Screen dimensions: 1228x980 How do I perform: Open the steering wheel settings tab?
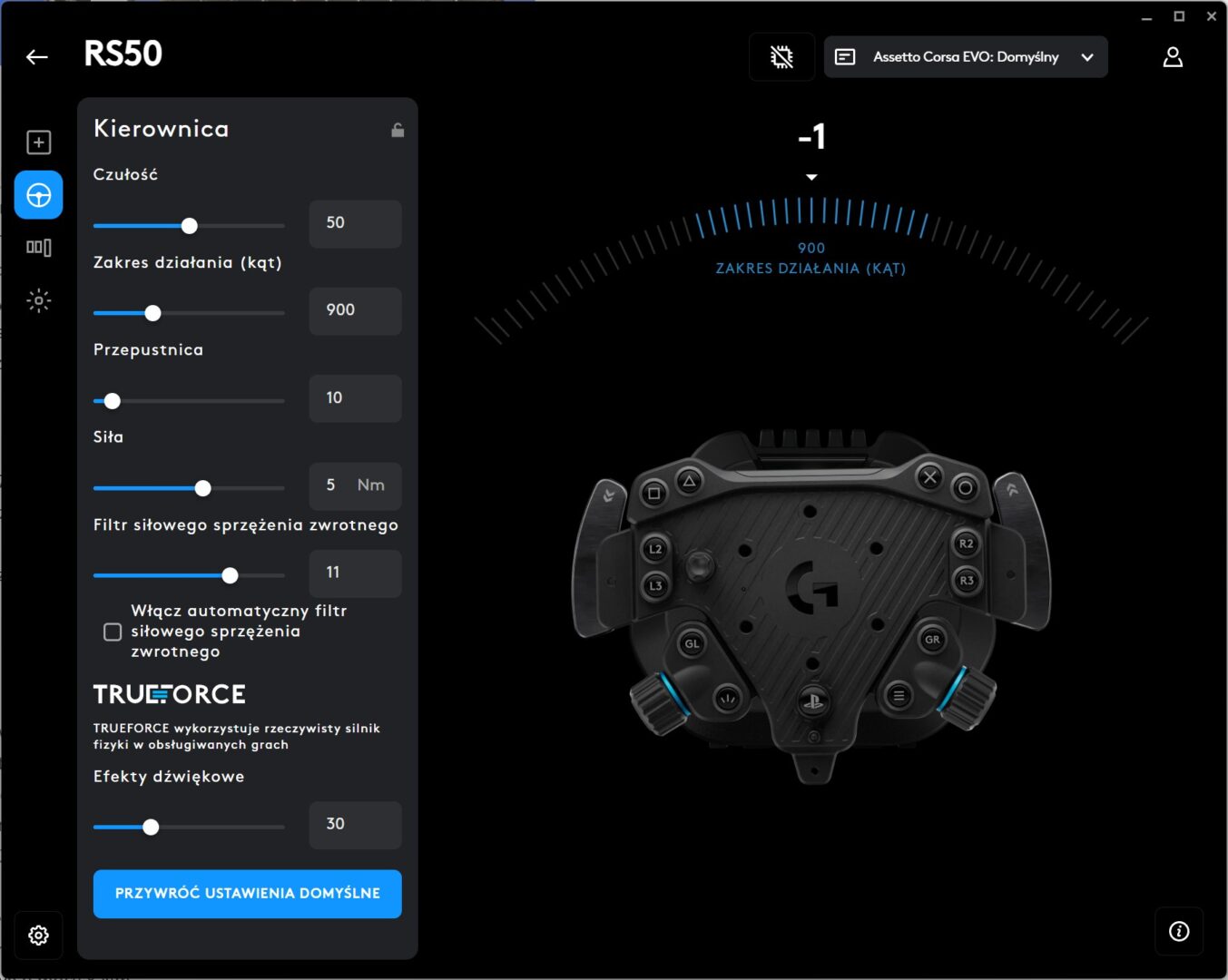pos(39,195)
